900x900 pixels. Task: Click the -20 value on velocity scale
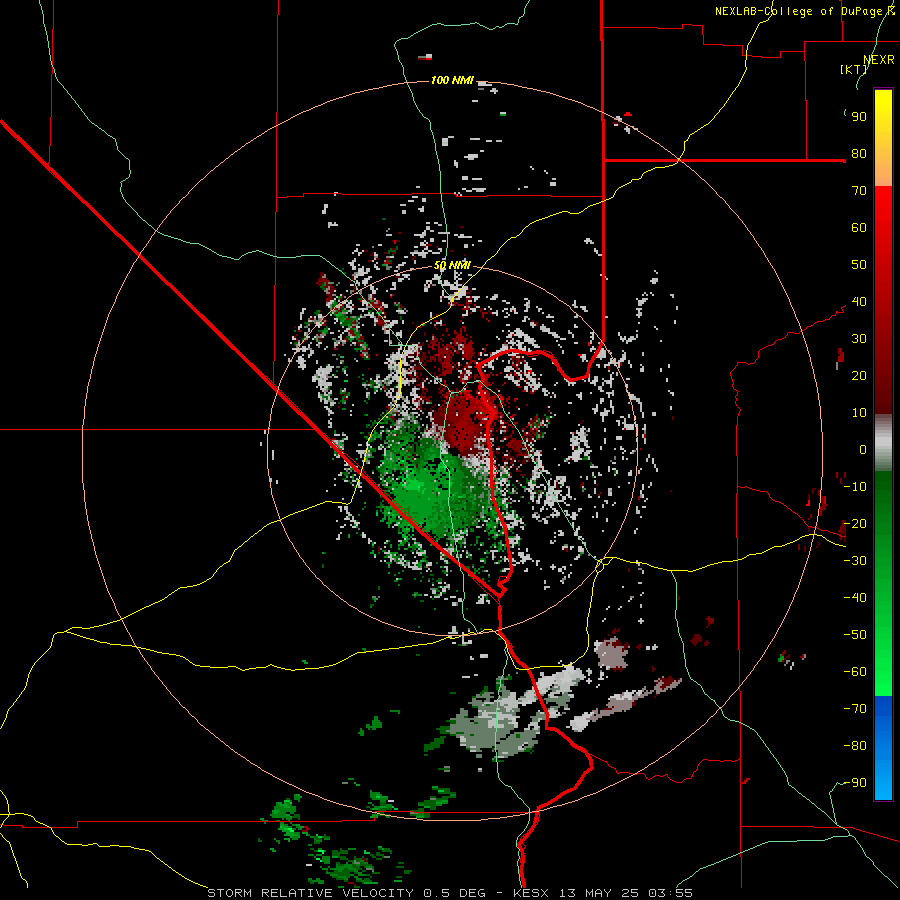click(x=855, y=523)
